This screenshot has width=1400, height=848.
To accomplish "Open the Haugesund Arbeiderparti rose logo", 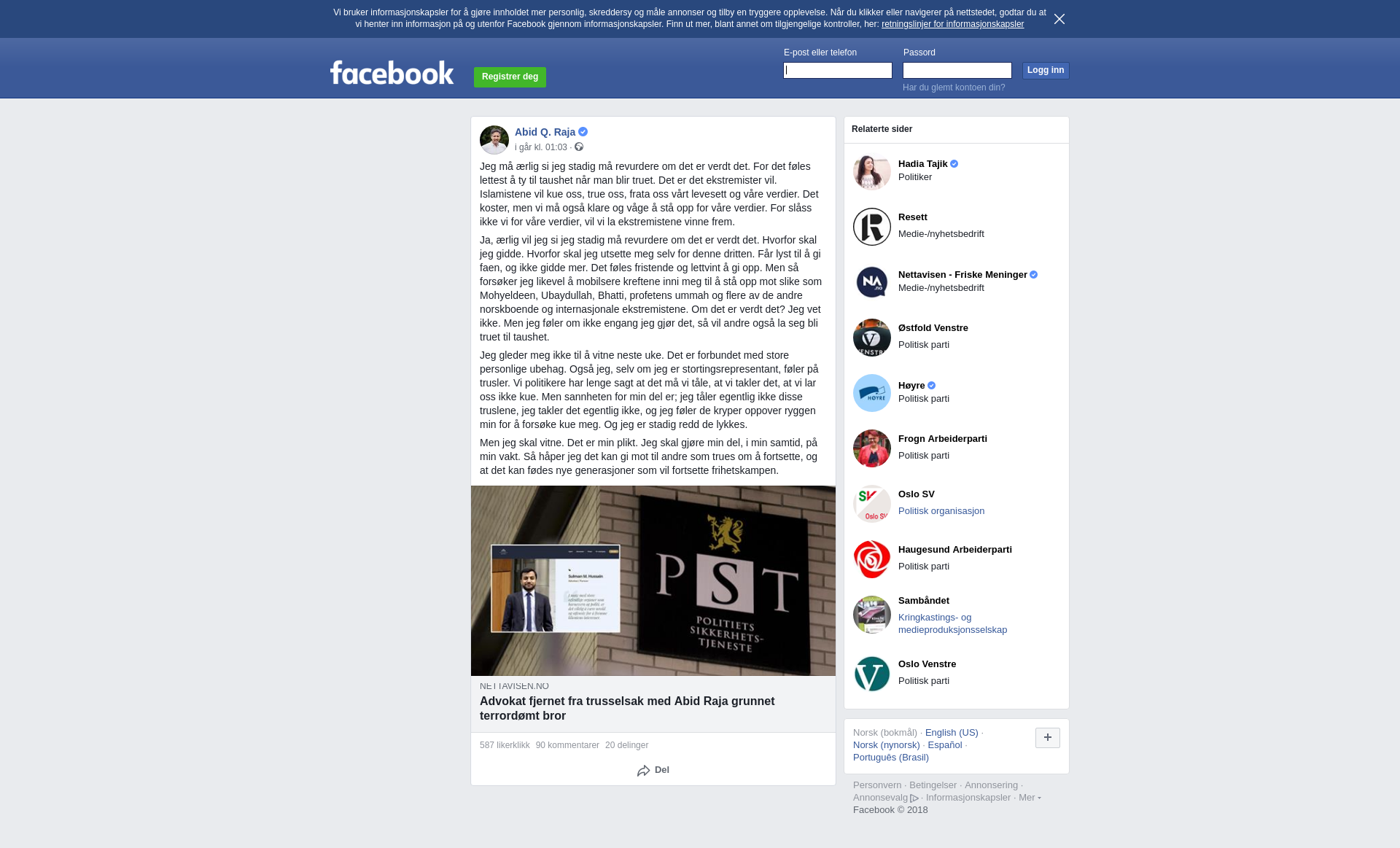I will tap(872, 559).
